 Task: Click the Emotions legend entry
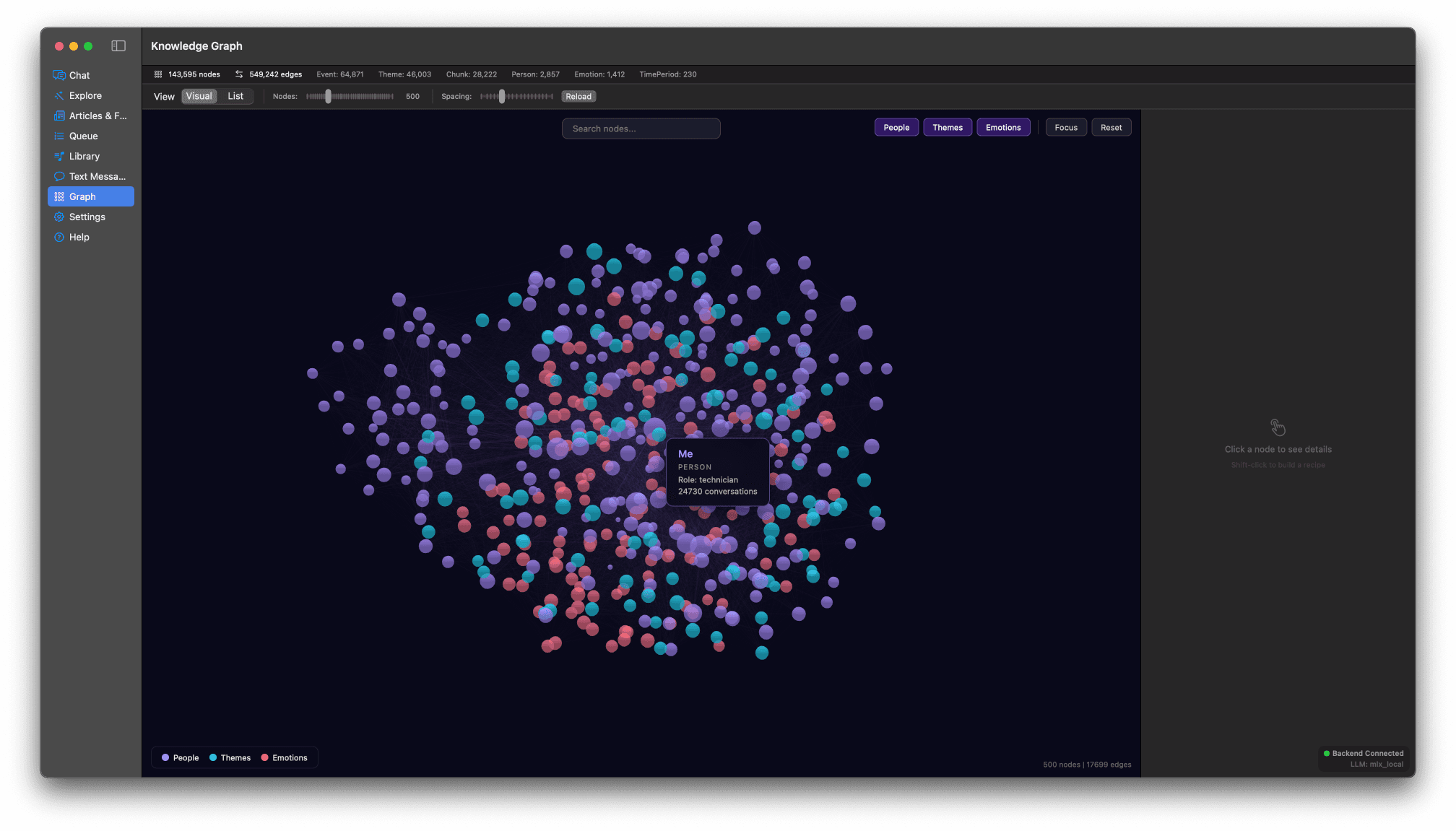tap(284, 757)
